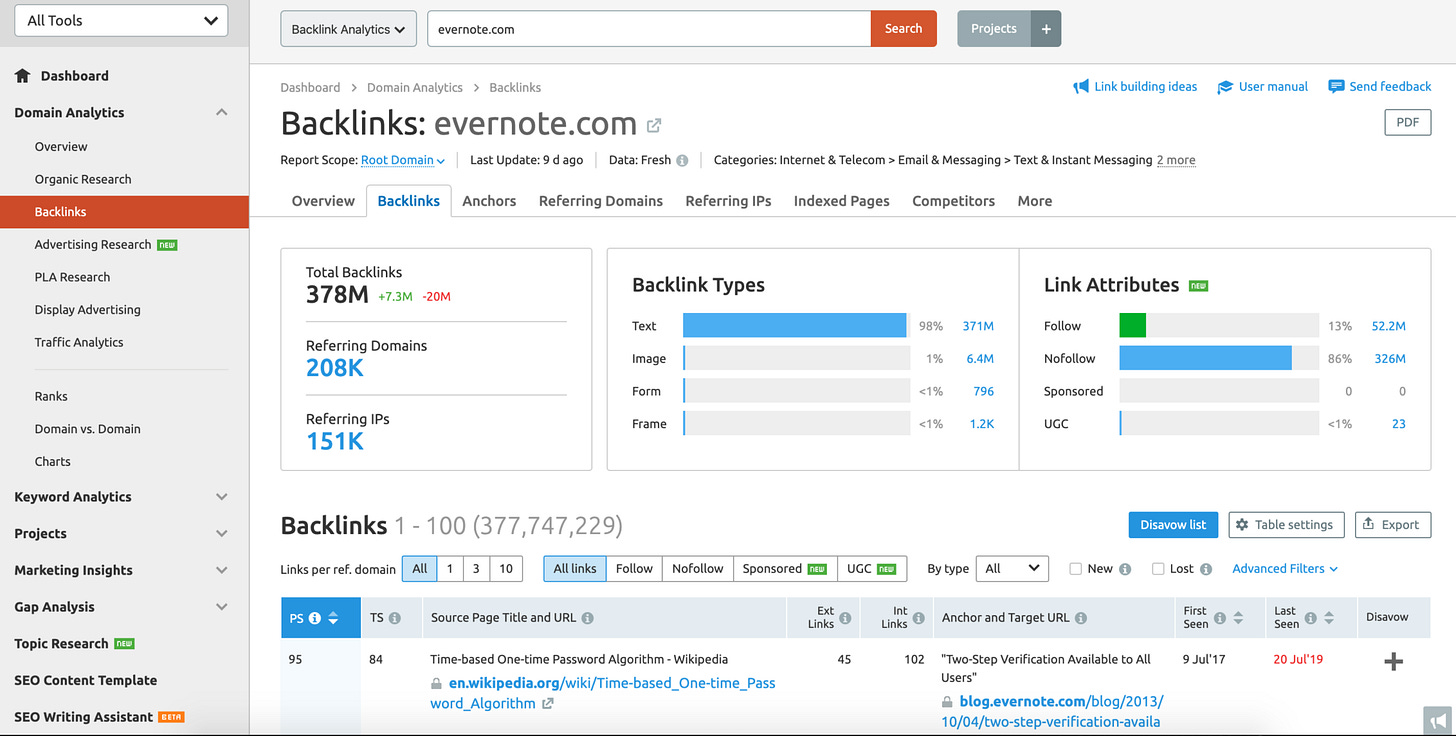Open the 208K Referring Domains link
The height and width of the screenshot is (736, 1456).
pos(335,369)
